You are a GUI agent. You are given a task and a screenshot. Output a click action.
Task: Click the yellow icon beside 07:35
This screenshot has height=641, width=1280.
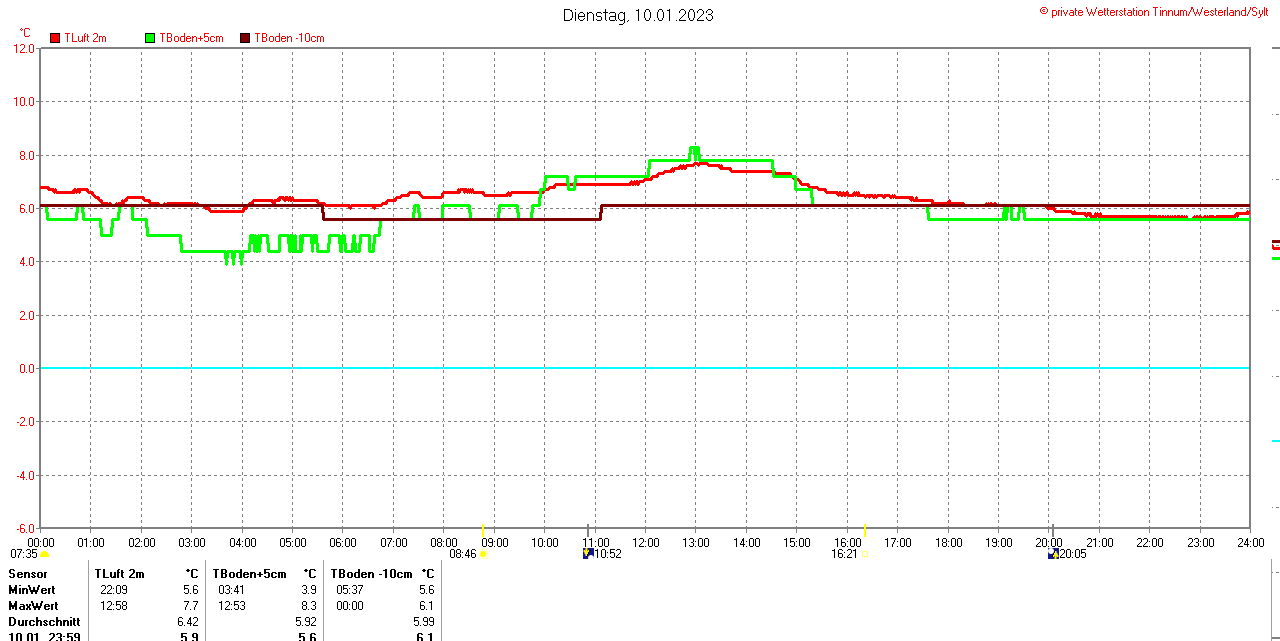[x=44, y=554]
